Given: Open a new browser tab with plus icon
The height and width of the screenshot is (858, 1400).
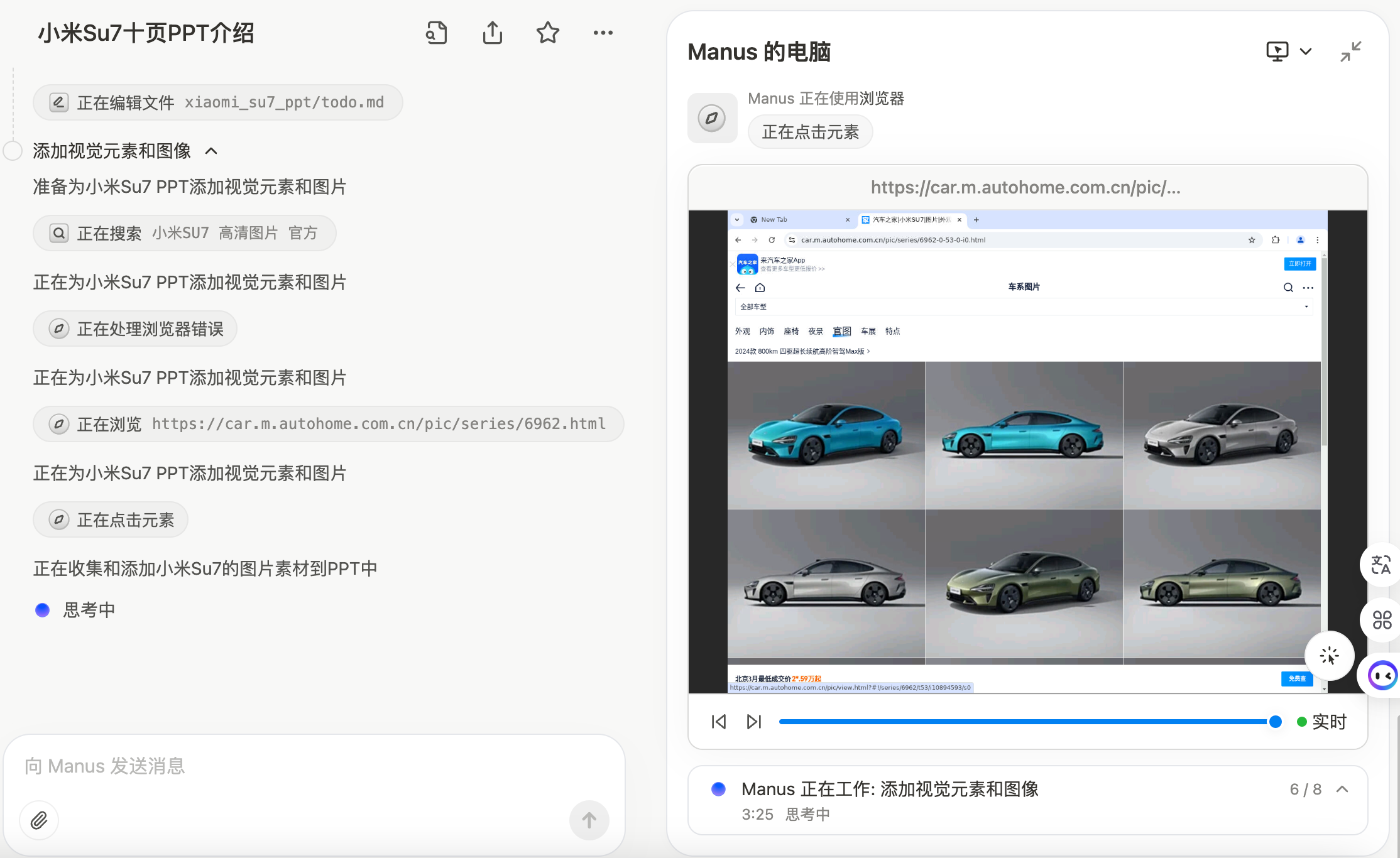Looking at the screenshot, I should click(x=976, y=220).
